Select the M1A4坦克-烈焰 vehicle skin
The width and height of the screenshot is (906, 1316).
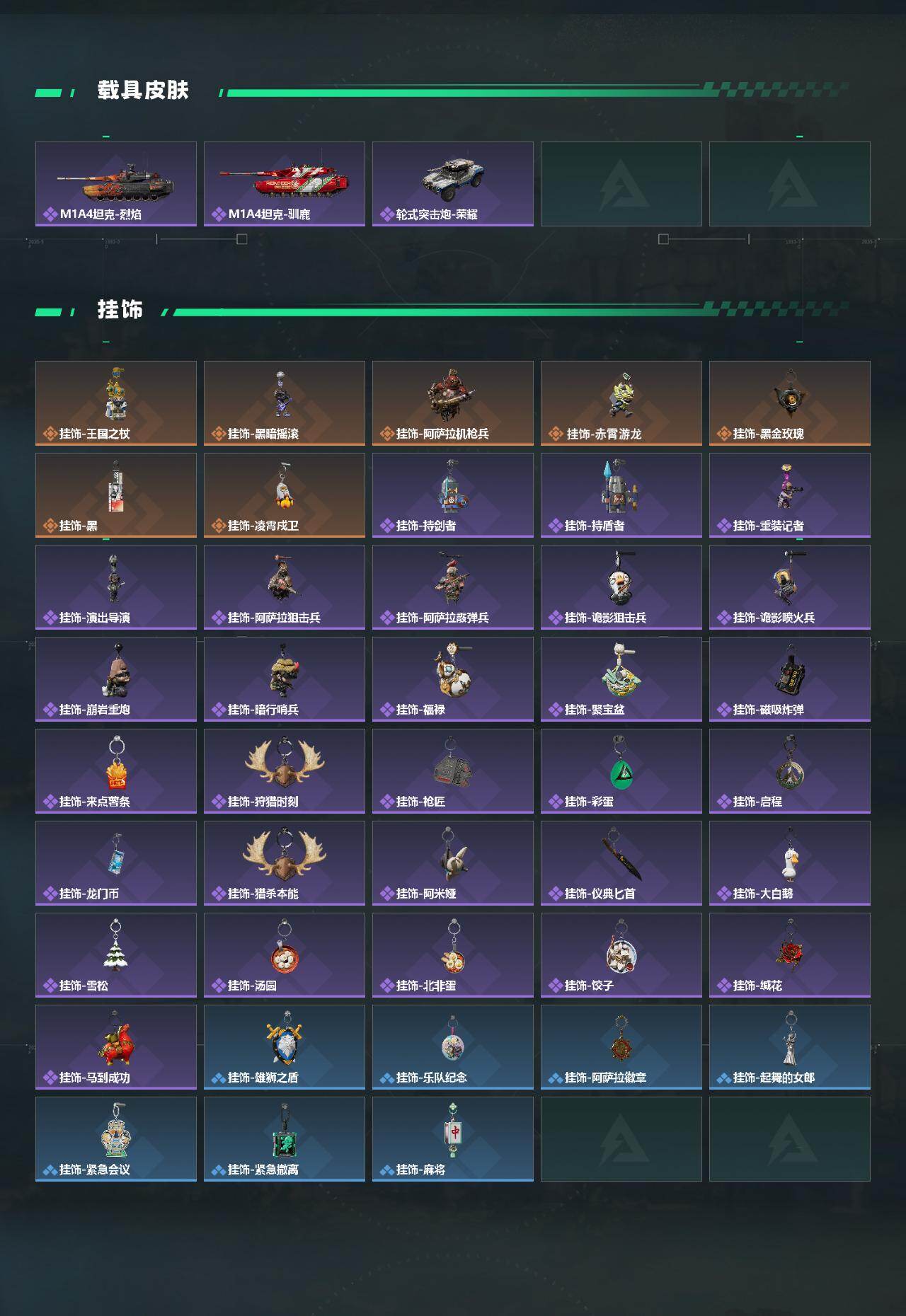point(116,184)
